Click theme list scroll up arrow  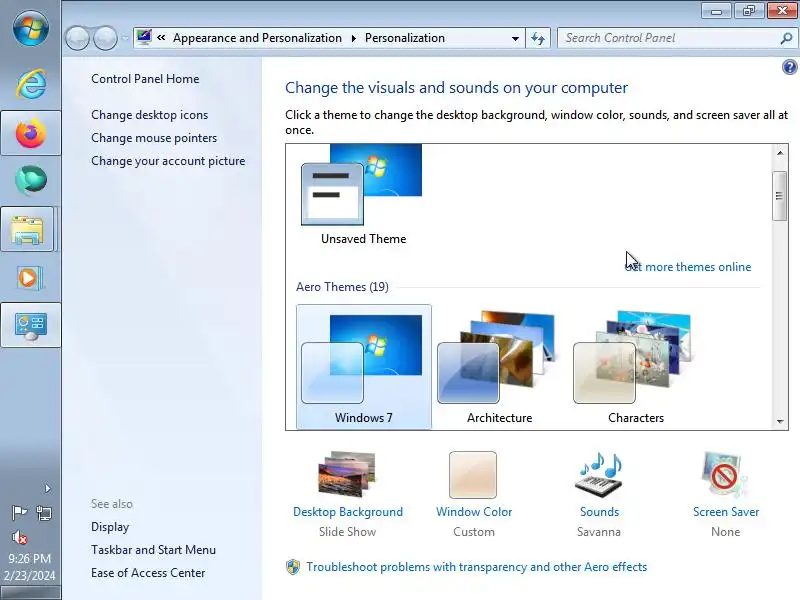780,153
